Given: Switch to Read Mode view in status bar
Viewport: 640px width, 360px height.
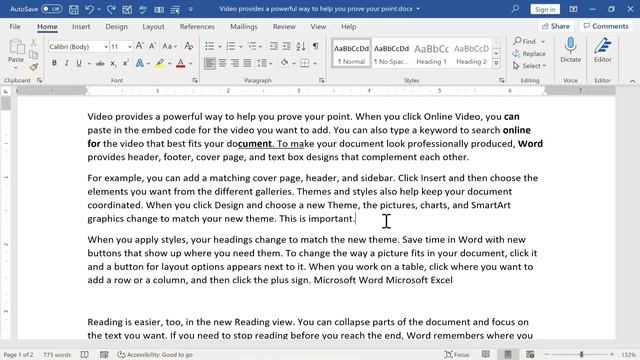Looking at the screenshot, I should pos(486,355).
